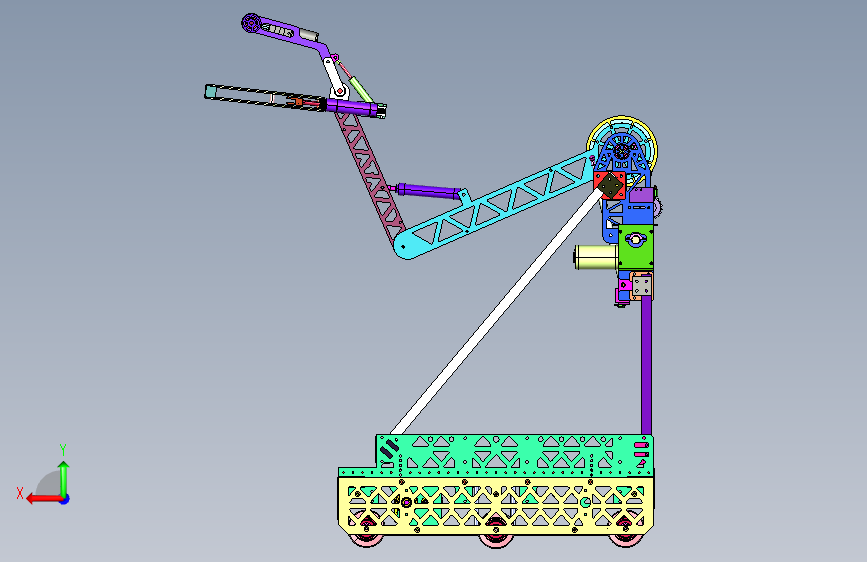
Task: Select the cream-colored motor cylinder
Action: [596, 257]
